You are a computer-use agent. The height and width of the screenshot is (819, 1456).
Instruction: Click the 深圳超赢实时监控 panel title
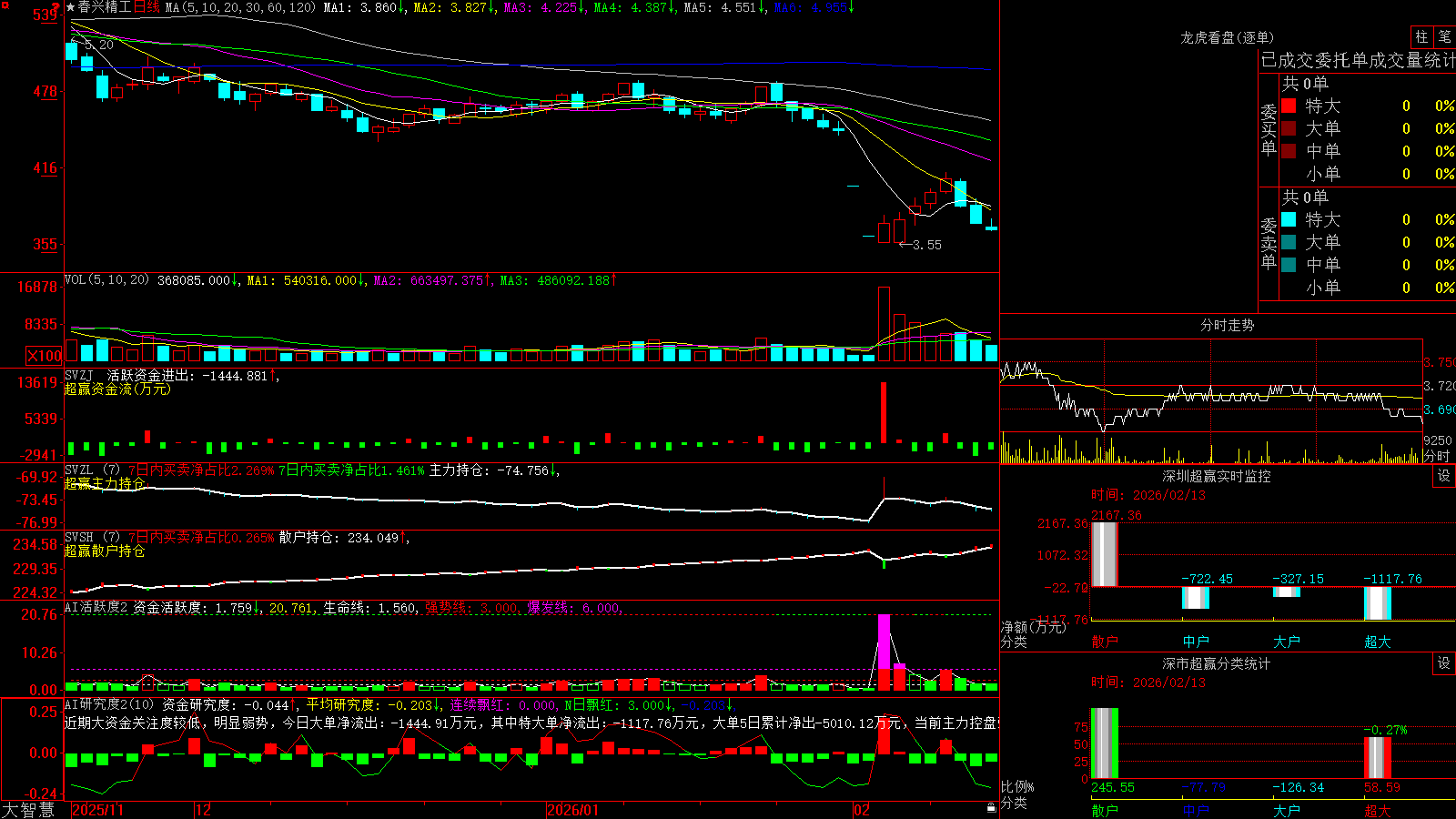tap(1217, 476)
